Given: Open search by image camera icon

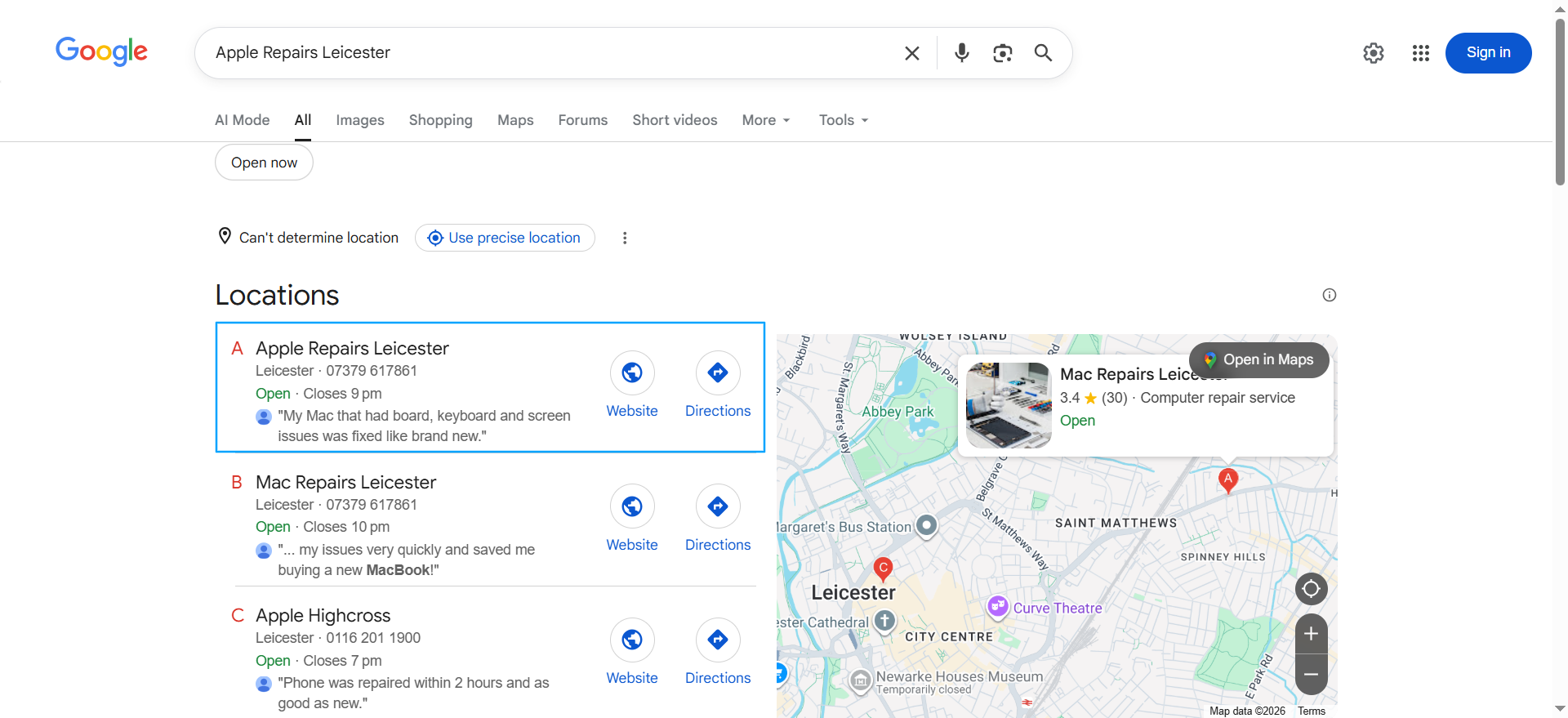Looking at the screenshot, I should click(x=1002, y=53).
